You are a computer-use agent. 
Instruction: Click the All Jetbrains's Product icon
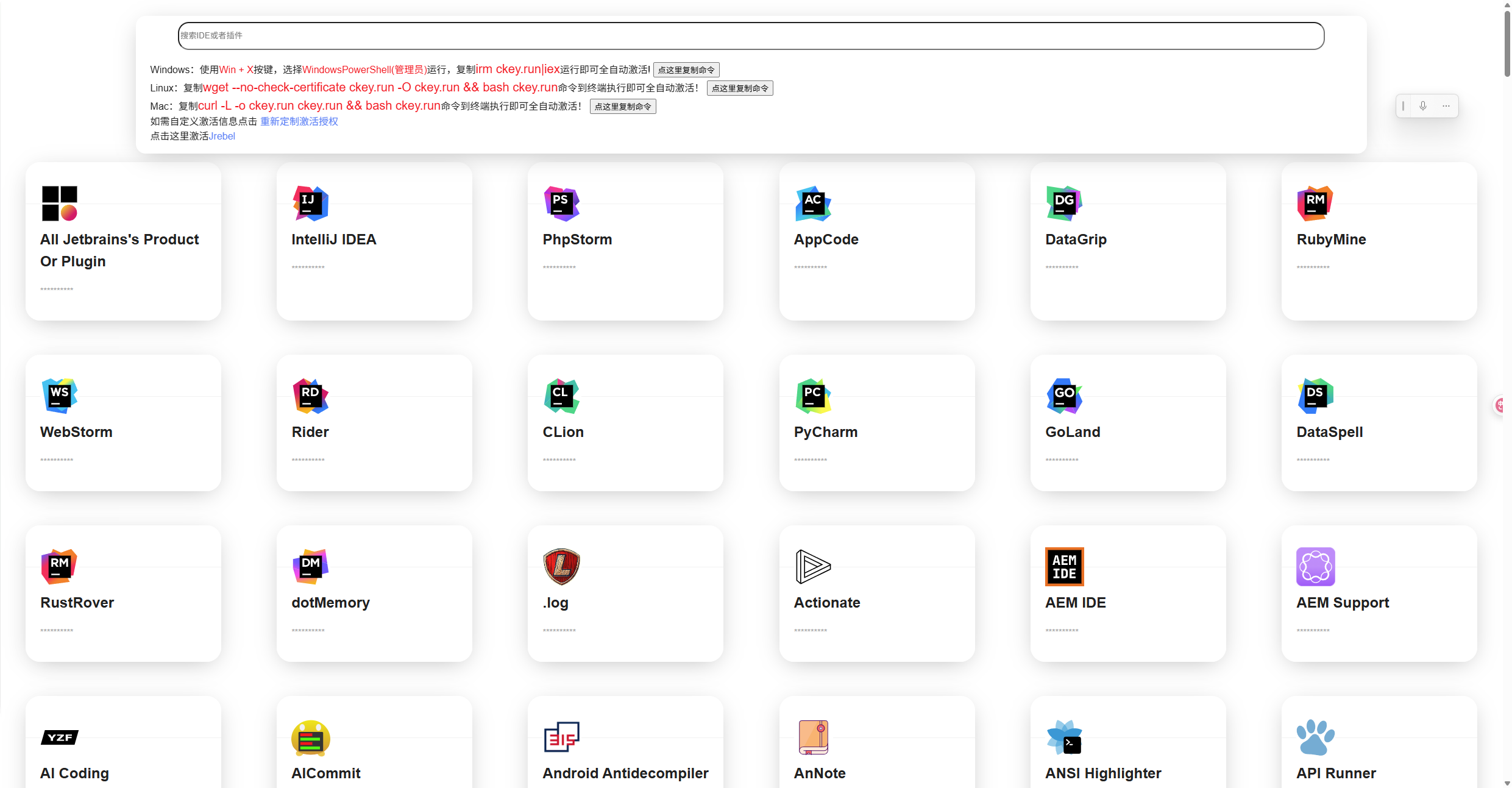pyautogui.click(x=60, y=204)
